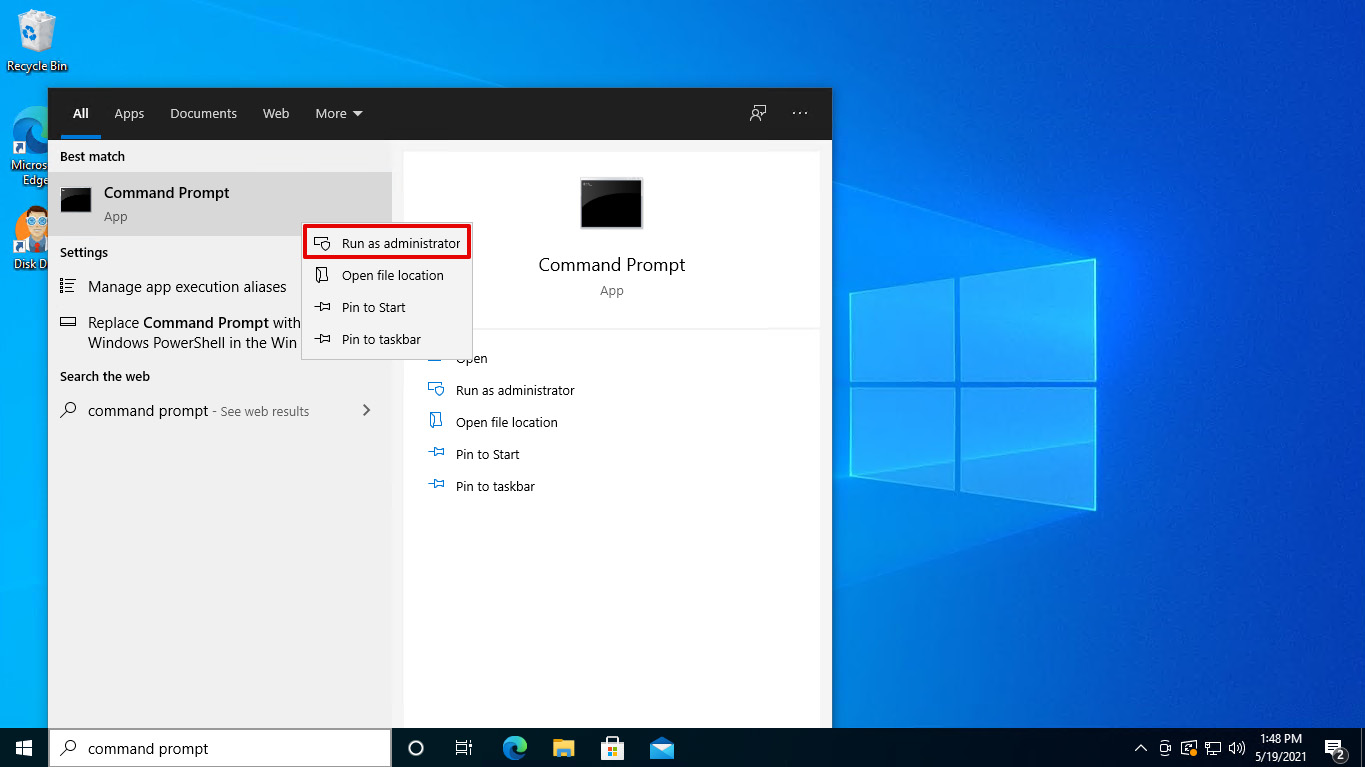Click Open file location under Command Prompt

506,421
